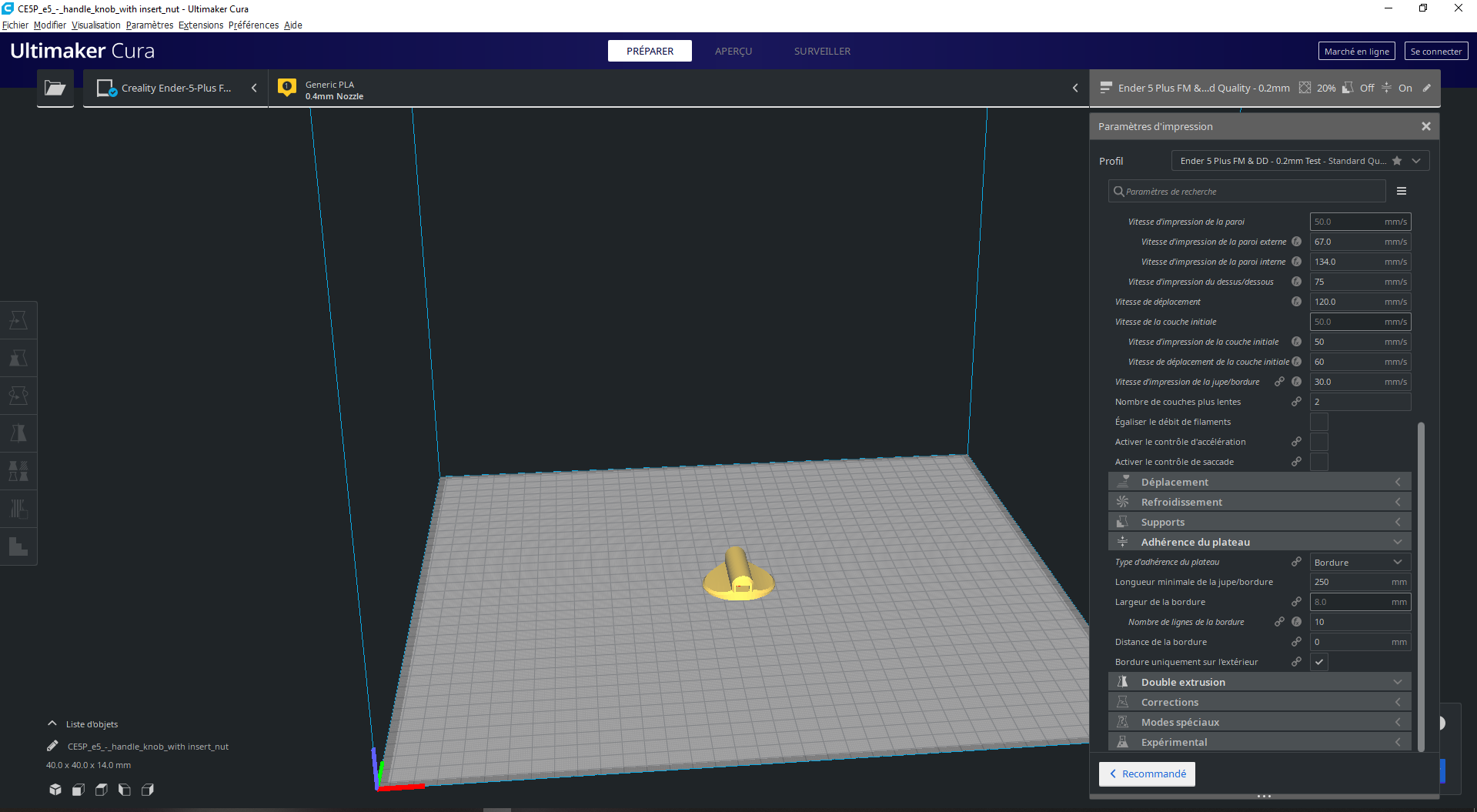Open the Extensions menu
This screenshot has width=1477, height=812.
pyautogui.click(x=201, y=25)
